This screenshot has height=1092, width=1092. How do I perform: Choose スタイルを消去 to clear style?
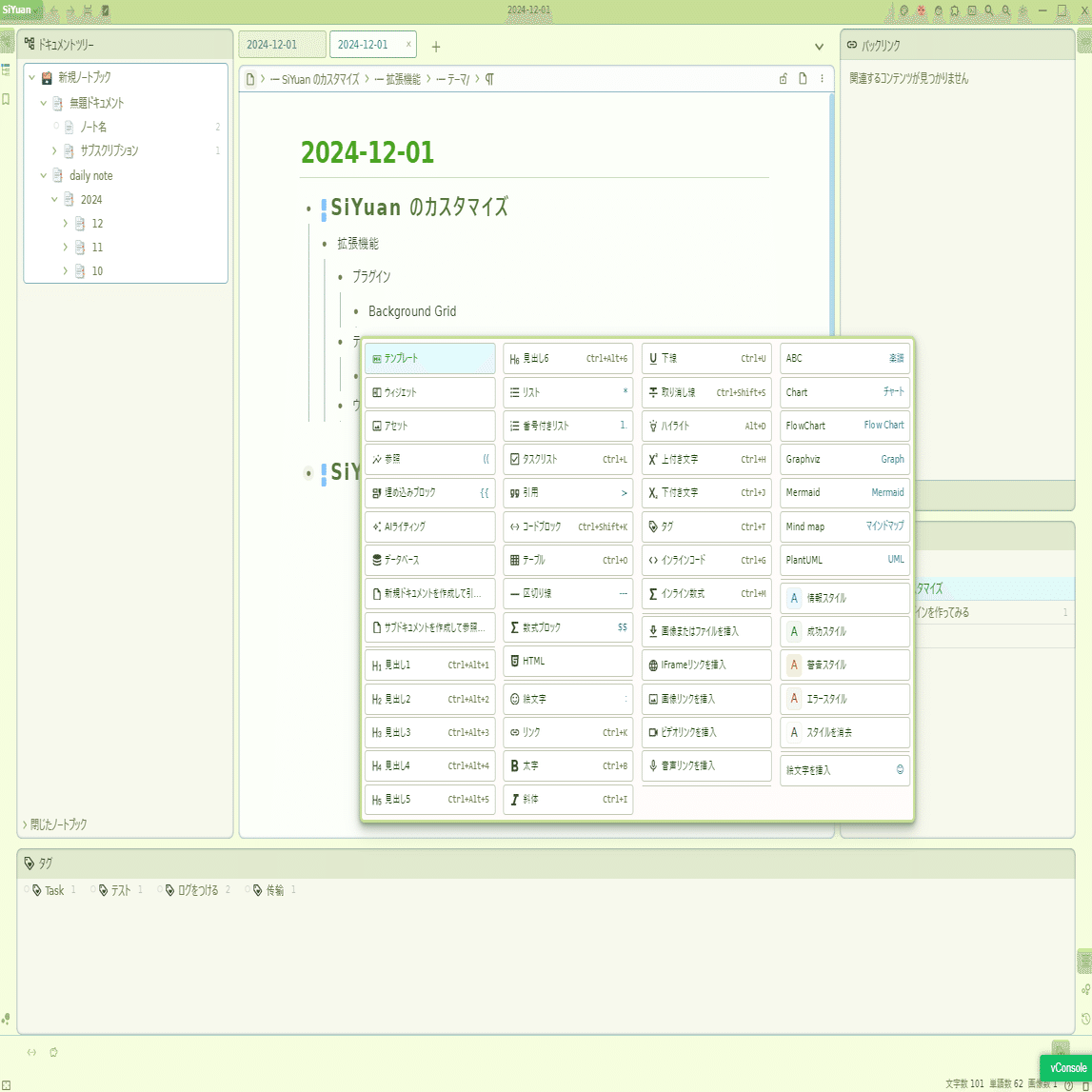tap(844, 732)
